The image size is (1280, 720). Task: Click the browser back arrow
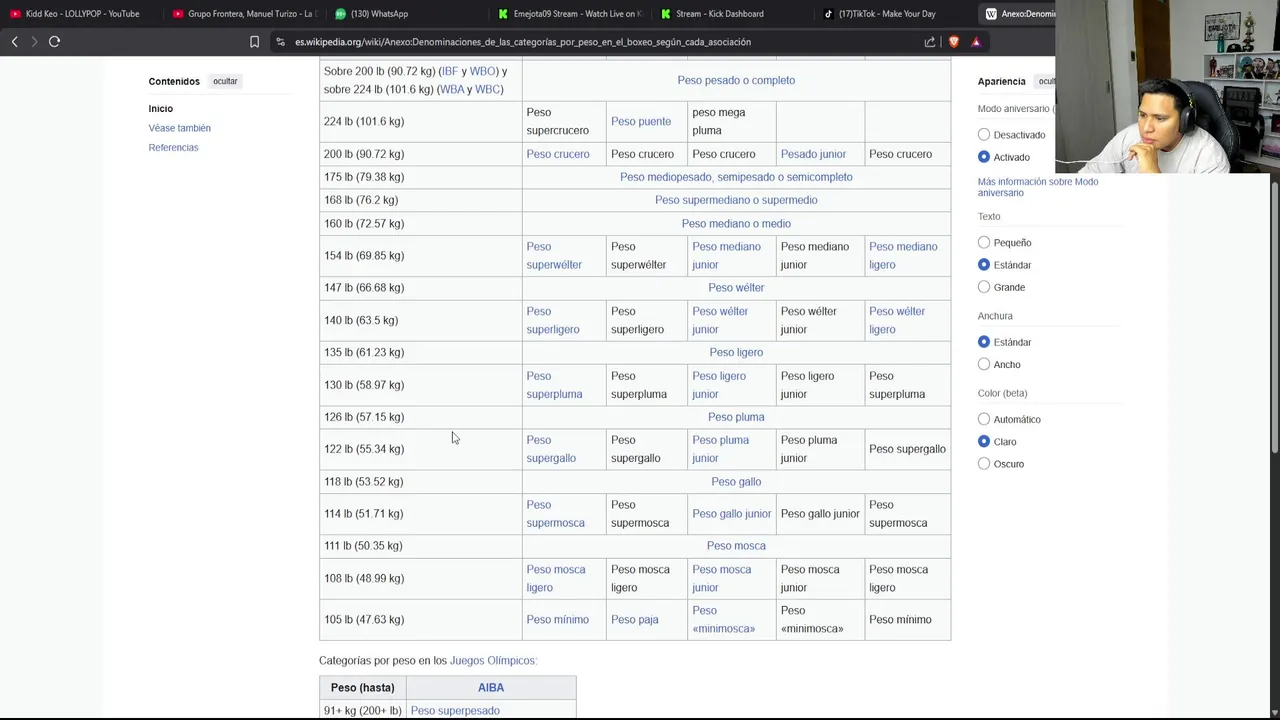15,42
